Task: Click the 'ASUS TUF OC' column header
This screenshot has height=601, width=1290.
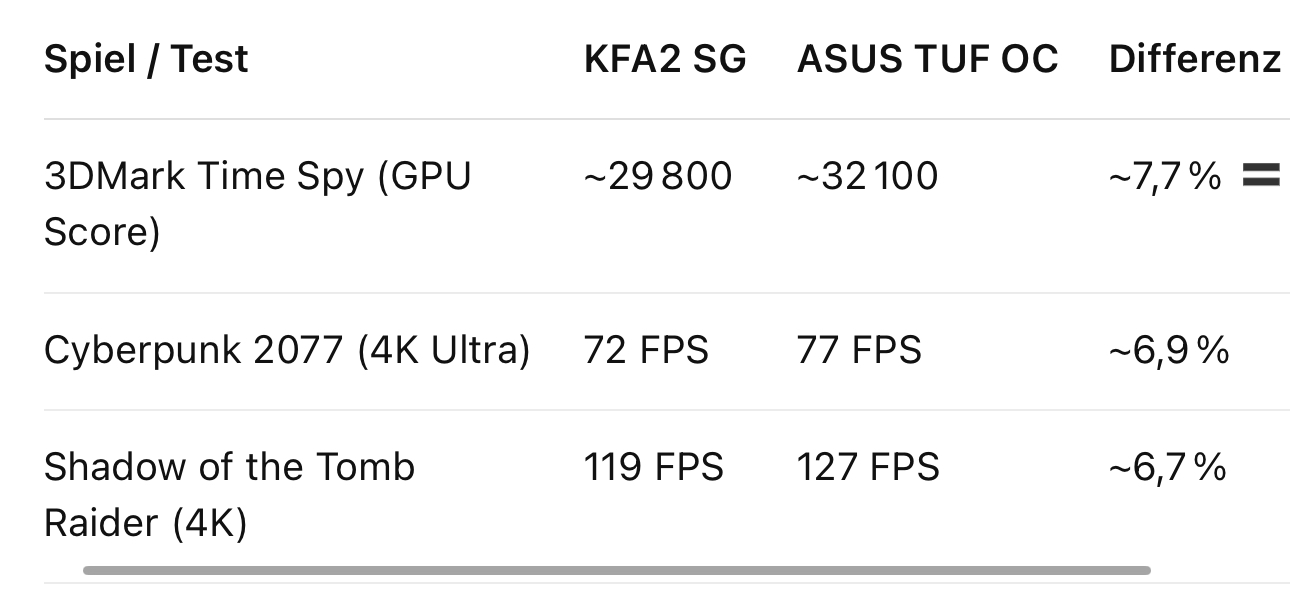Action: (x=927, y=59)
